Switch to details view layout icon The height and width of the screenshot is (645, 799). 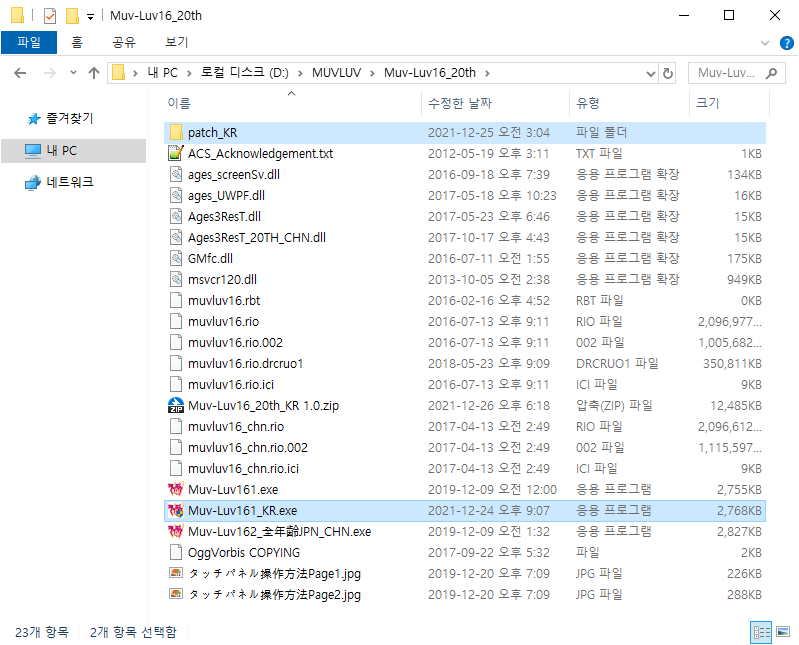point(761,632)
